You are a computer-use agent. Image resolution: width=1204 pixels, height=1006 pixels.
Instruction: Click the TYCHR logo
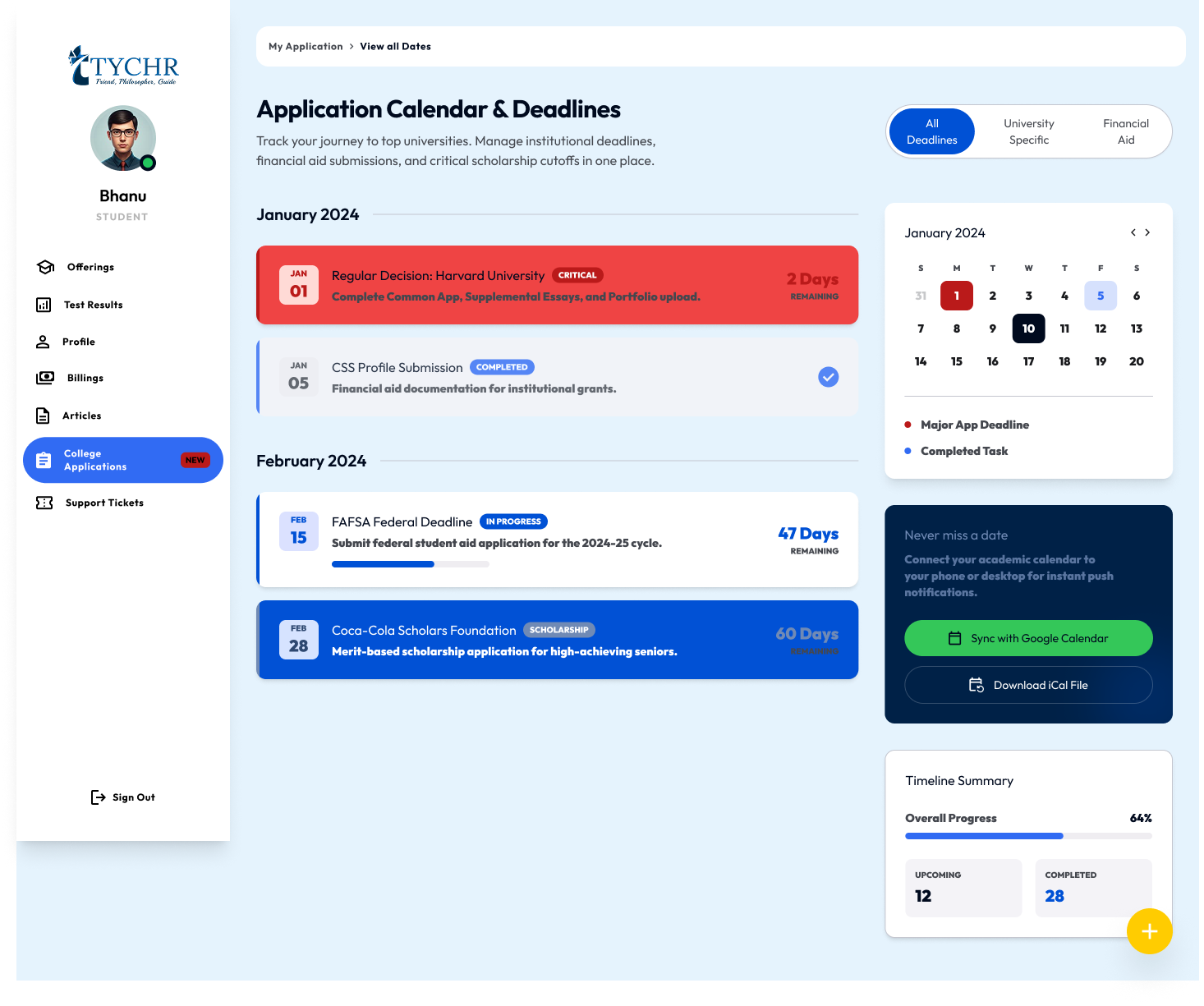tap(123, 66)
